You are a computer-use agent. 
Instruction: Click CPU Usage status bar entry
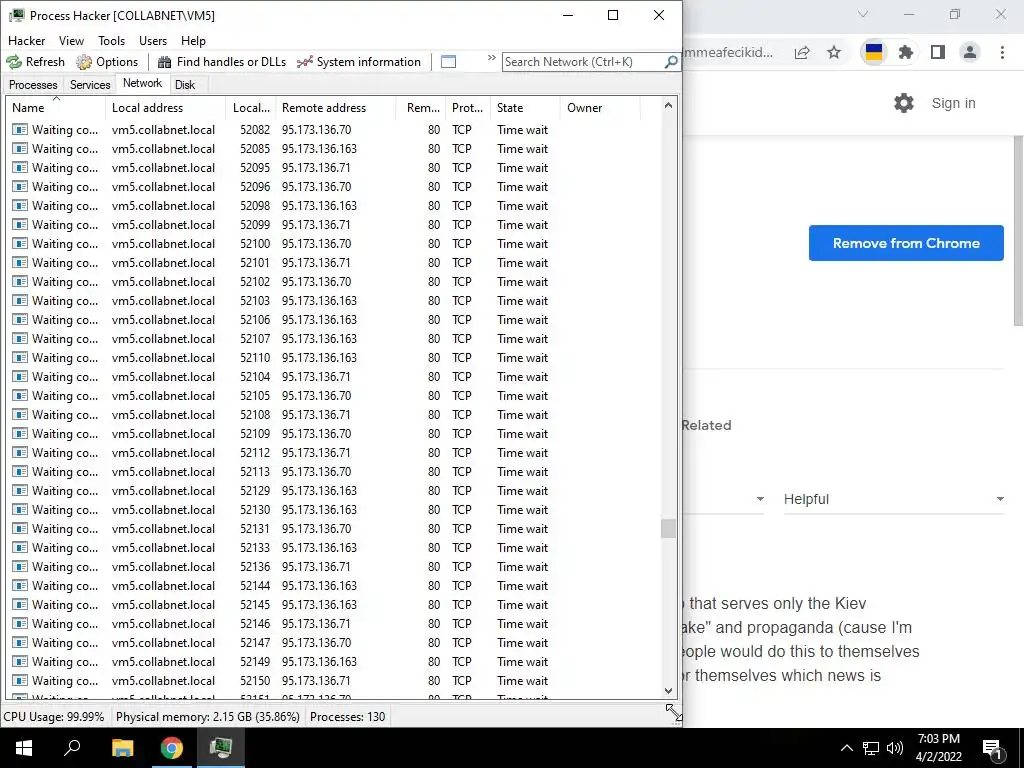click(x=54, y=716)
